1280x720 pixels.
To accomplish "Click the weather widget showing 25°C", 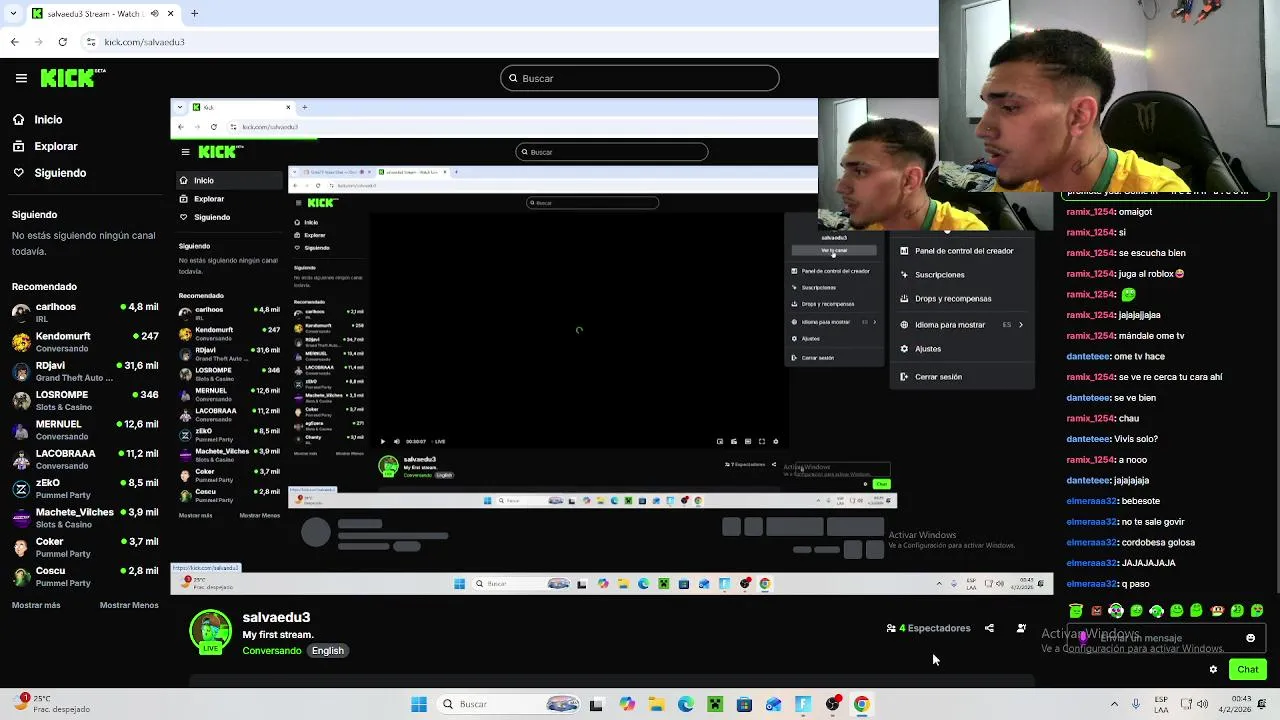I will 50,703.
